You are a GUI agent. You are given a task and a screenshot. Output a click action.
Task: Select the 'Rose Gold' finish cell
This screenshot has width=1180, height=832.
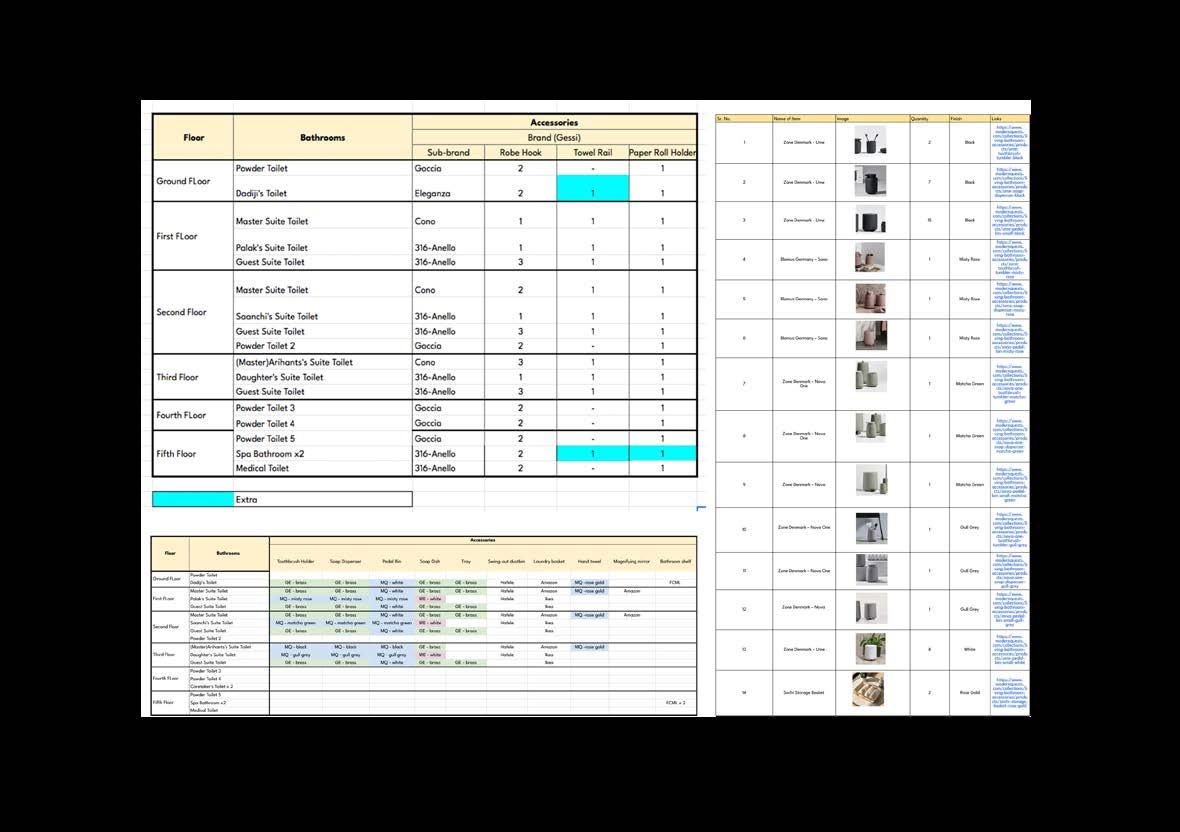pyautogui.click(x=969, y=693)
